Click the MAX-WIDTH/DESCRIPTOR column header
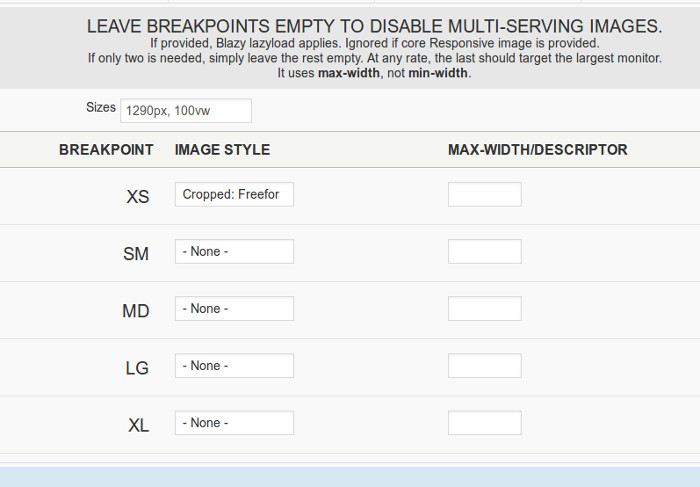Image resolution: width=700 pixels, height=487 pixels. point(537,150)
